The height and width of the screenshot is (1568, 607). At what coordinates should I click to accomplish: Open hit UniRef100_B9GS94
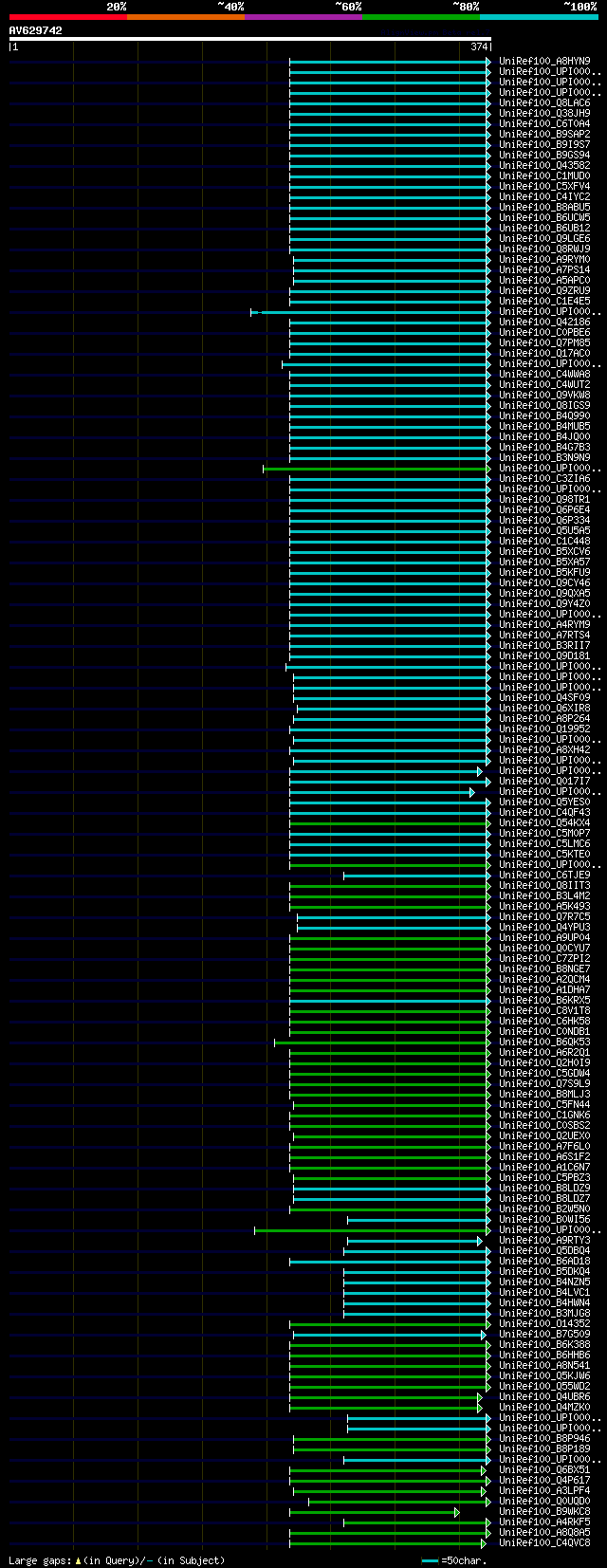point(544,156)
